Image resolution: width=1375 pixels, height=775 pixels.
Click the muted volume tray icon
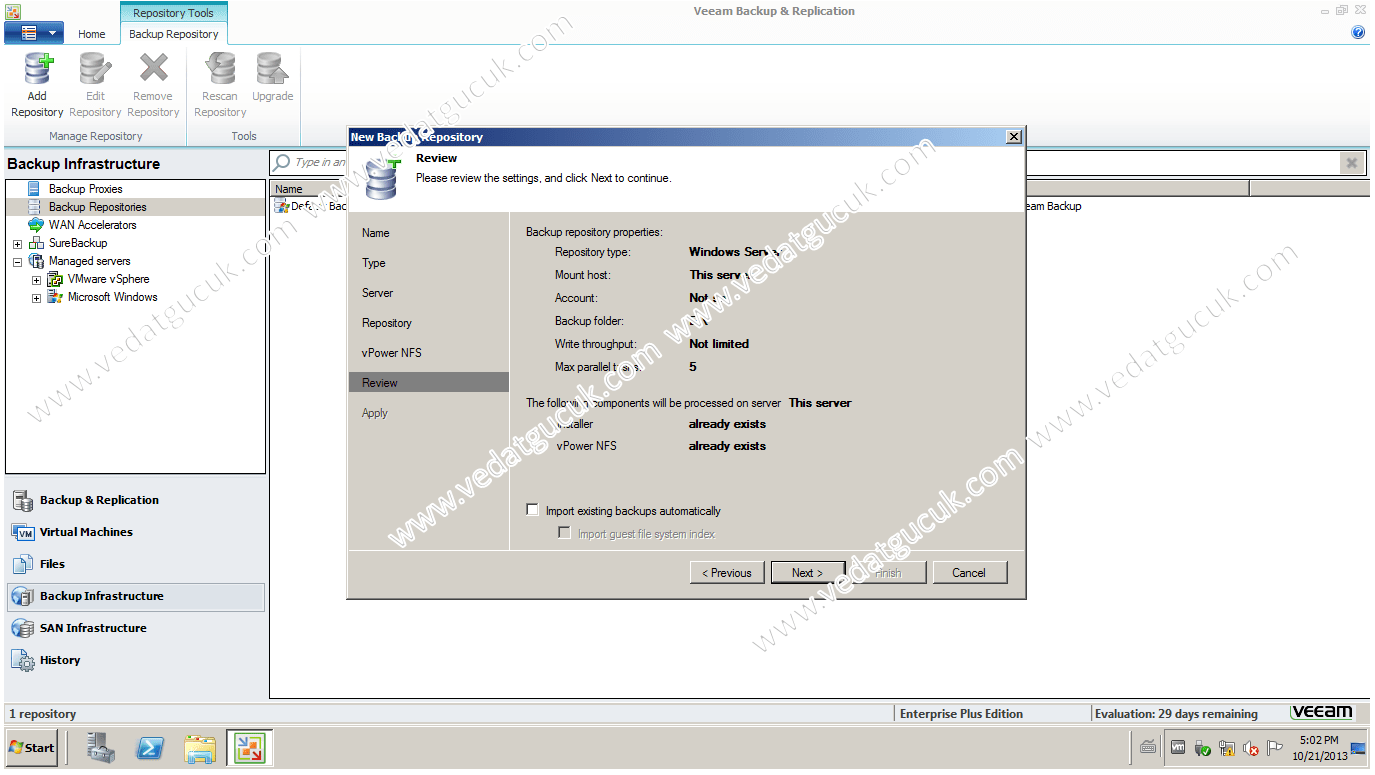pos(1251,748)
